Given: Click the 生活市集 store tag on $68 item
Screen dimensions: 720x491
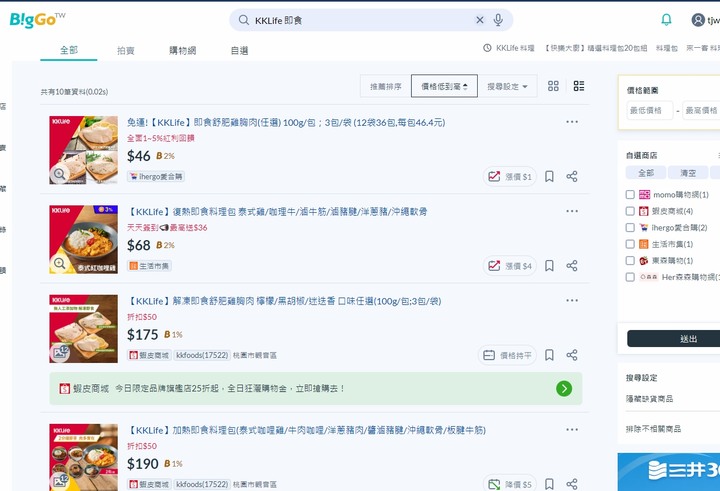Looking at the screenshot, I should (149, 265).
